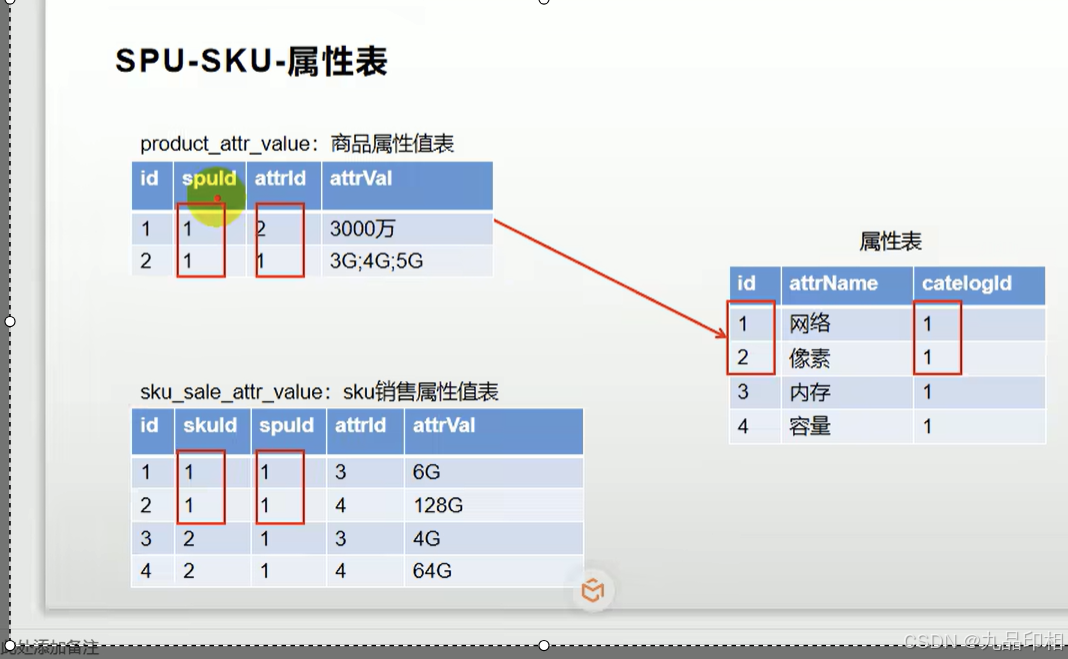Click the yellow-green circle highlight over spuId
Screen dimensions: 1068x659
click(213, 196)
